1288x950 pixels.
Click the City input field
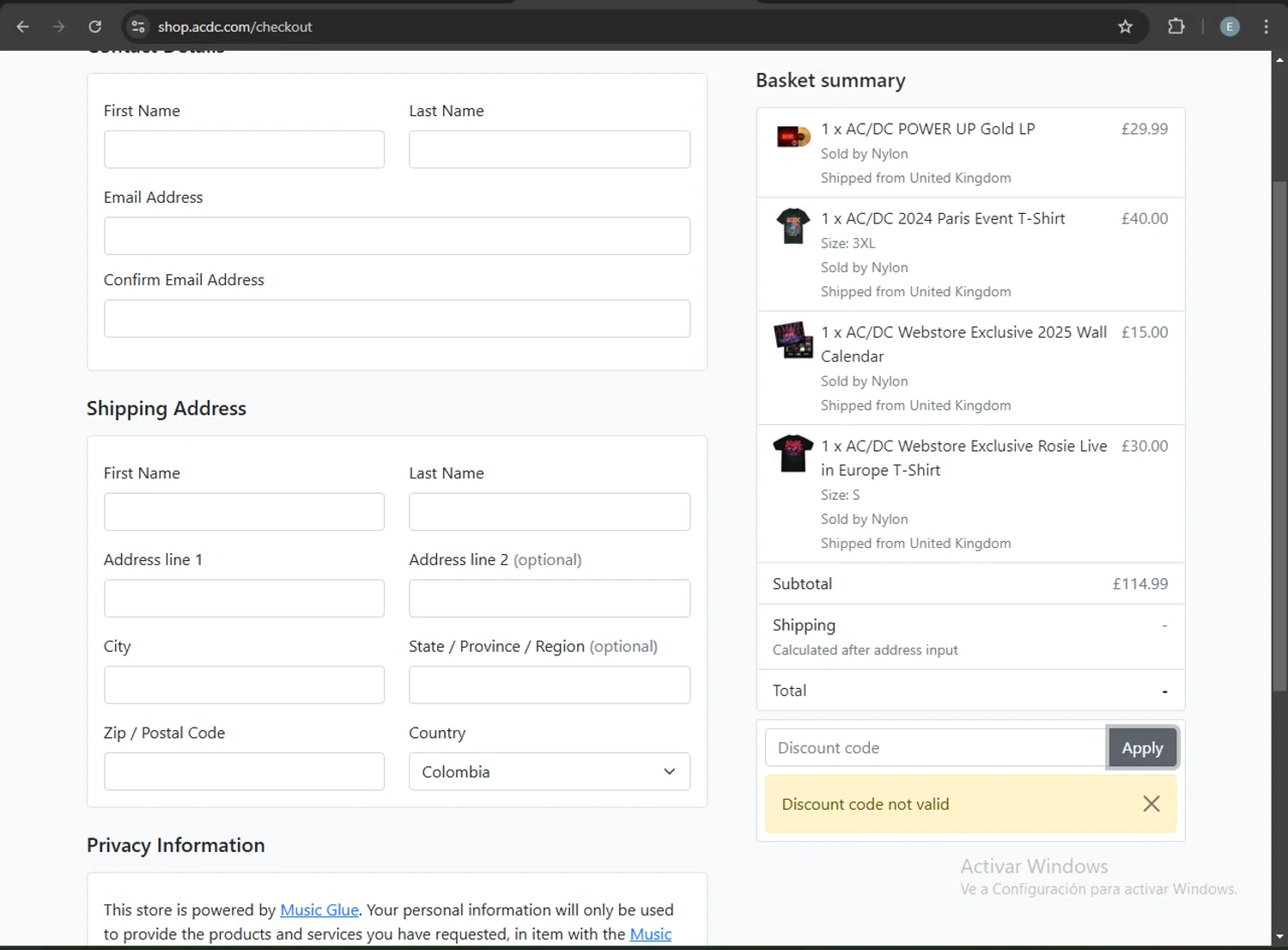244,685
